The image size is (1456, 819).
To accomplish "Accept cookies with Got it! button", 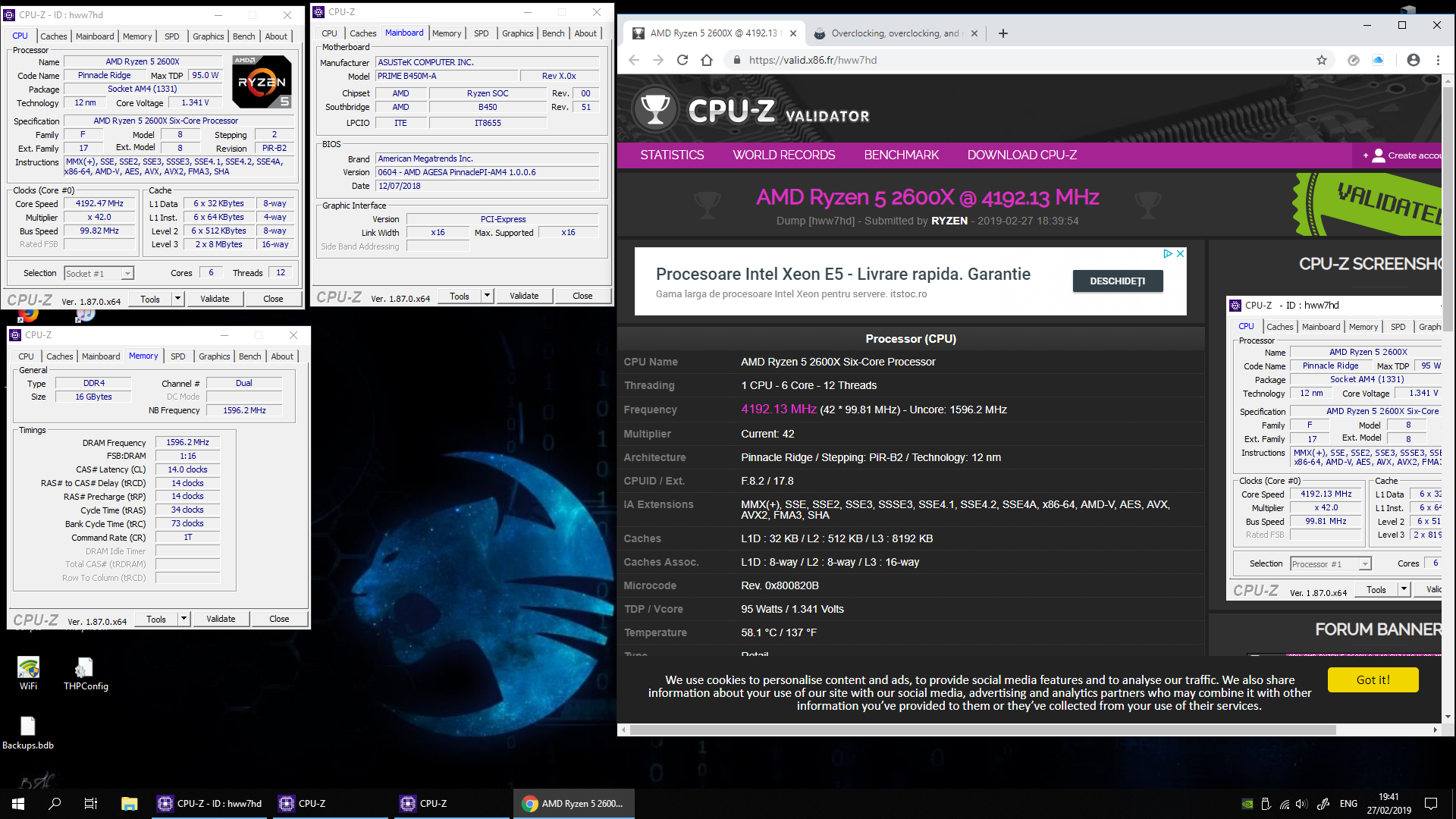I will click(1373, 680).
